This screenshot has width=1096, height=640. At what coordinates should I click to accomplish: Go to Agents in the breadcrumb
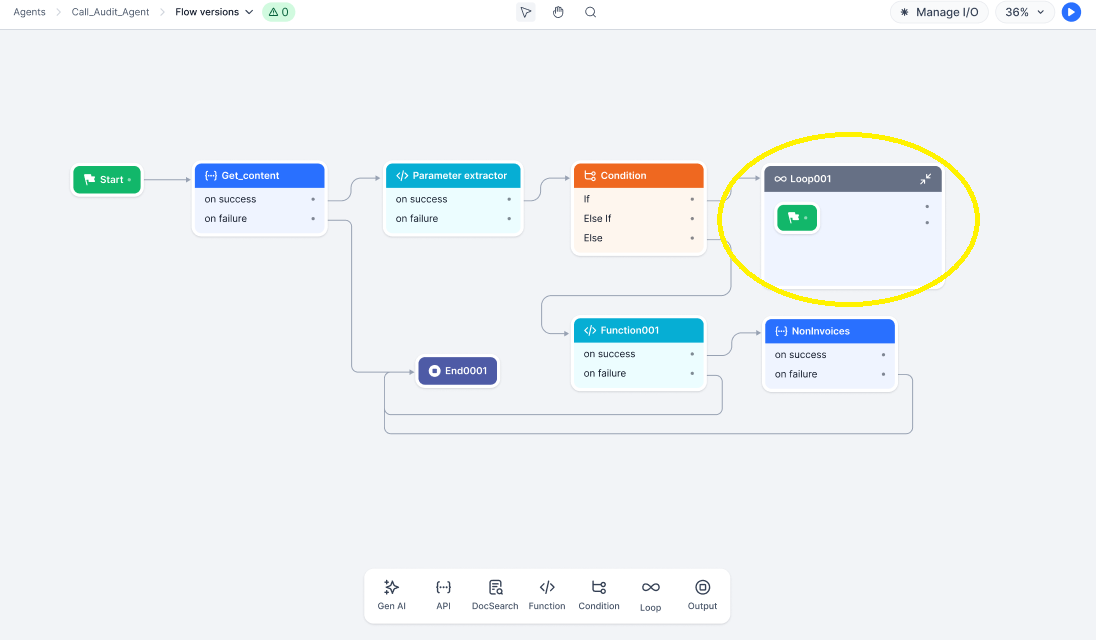point(28,12)
